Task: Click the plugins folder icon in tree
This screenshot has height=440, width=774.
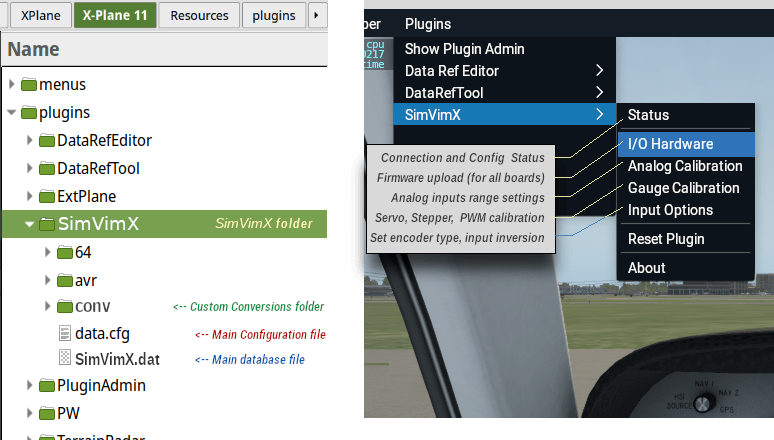Action: tap(29, 113)
